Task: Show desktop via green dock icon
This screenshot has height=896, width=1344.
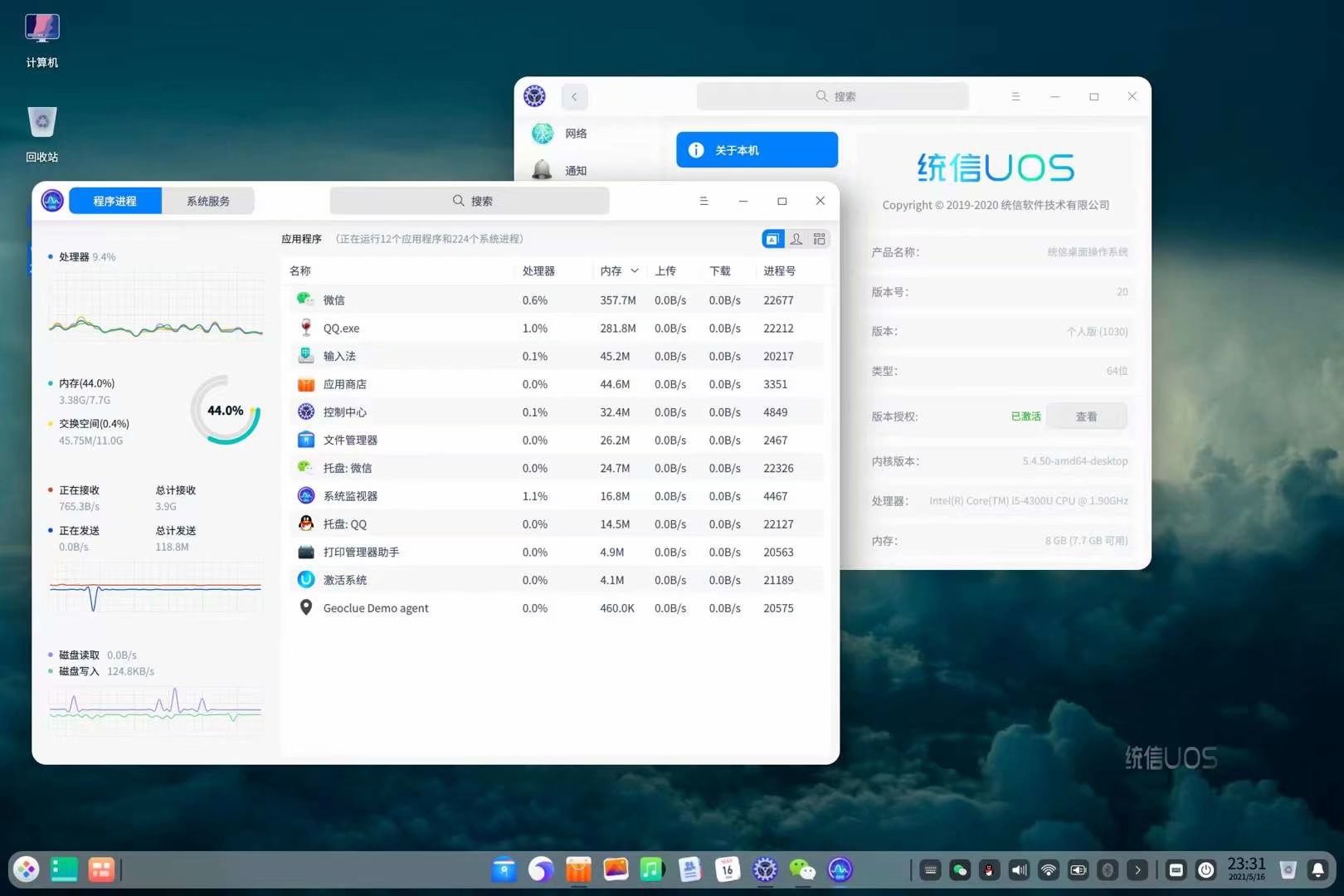Action: point(64,869)
